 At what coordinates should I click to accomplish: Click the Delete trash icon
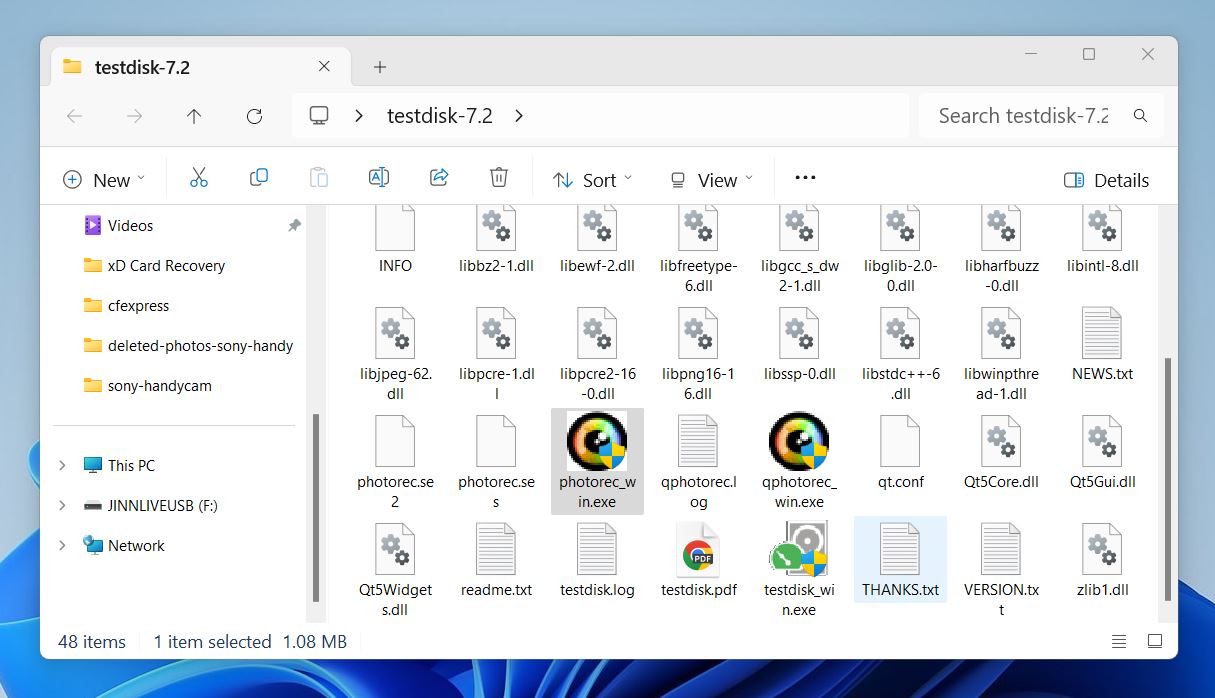click(499, 178)
